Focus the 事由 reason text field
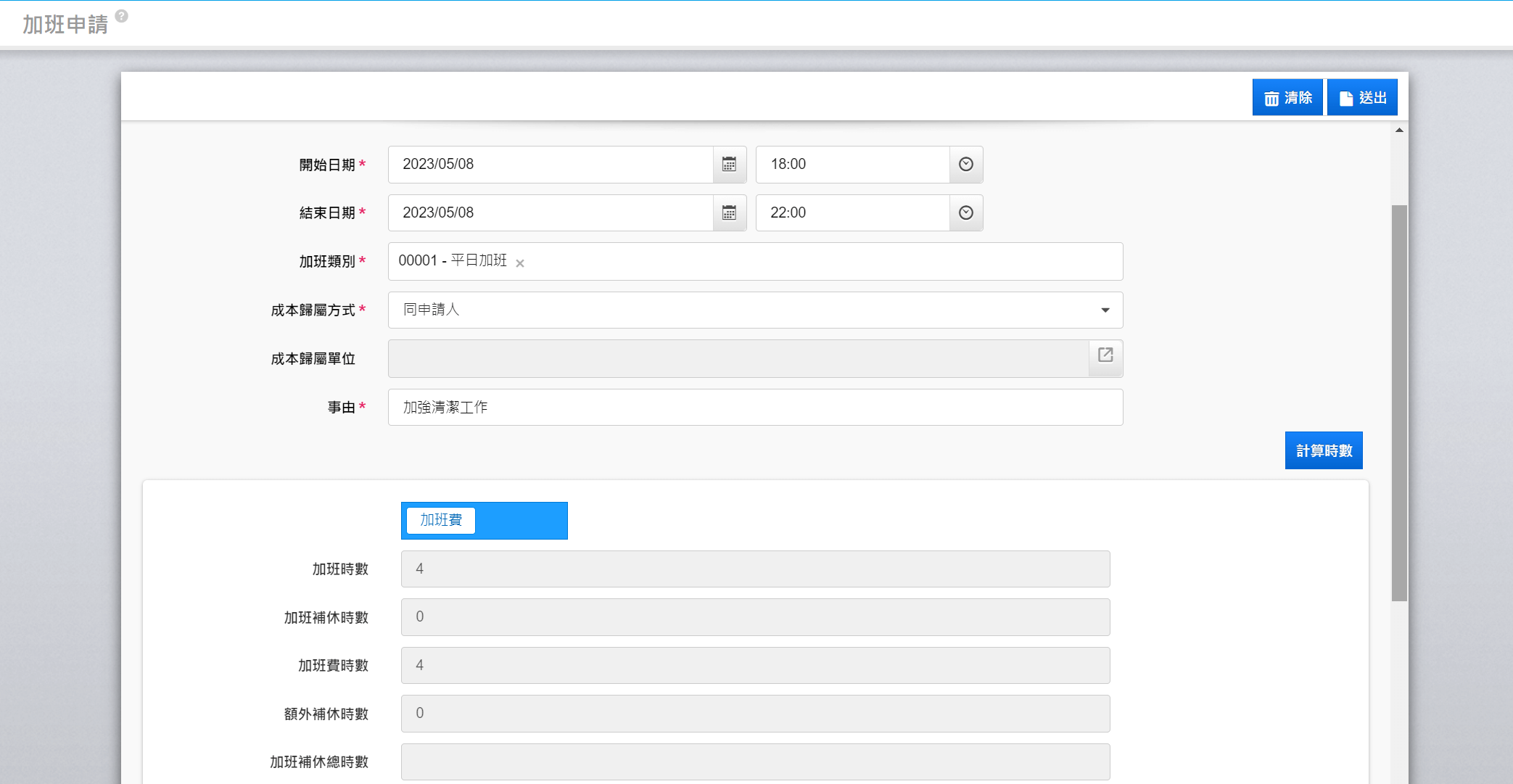Image resolution: width=1513 pixels, height=784 pixels. [754, 408]
